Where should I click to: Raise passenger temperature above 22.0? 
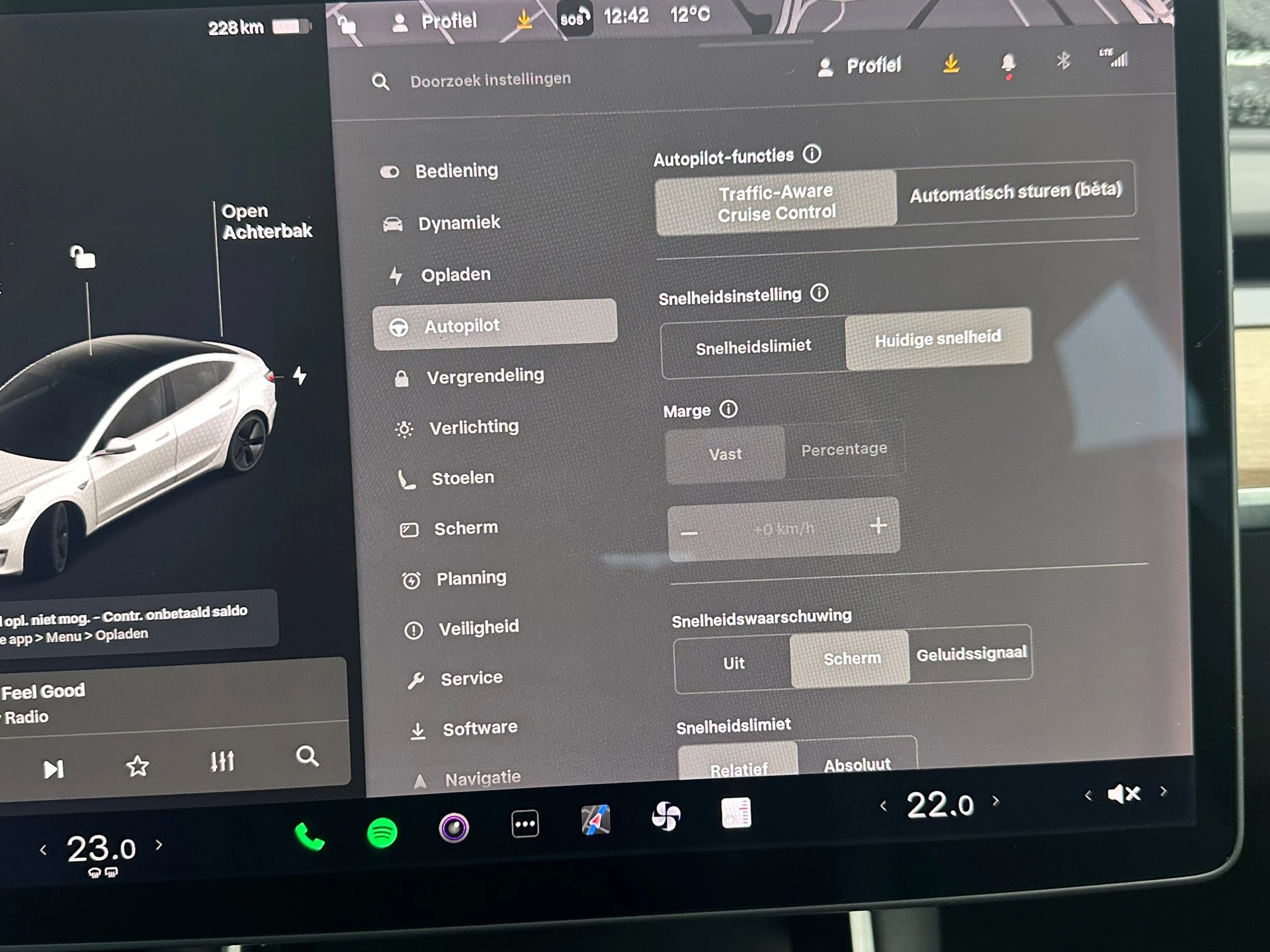point(995,801)
